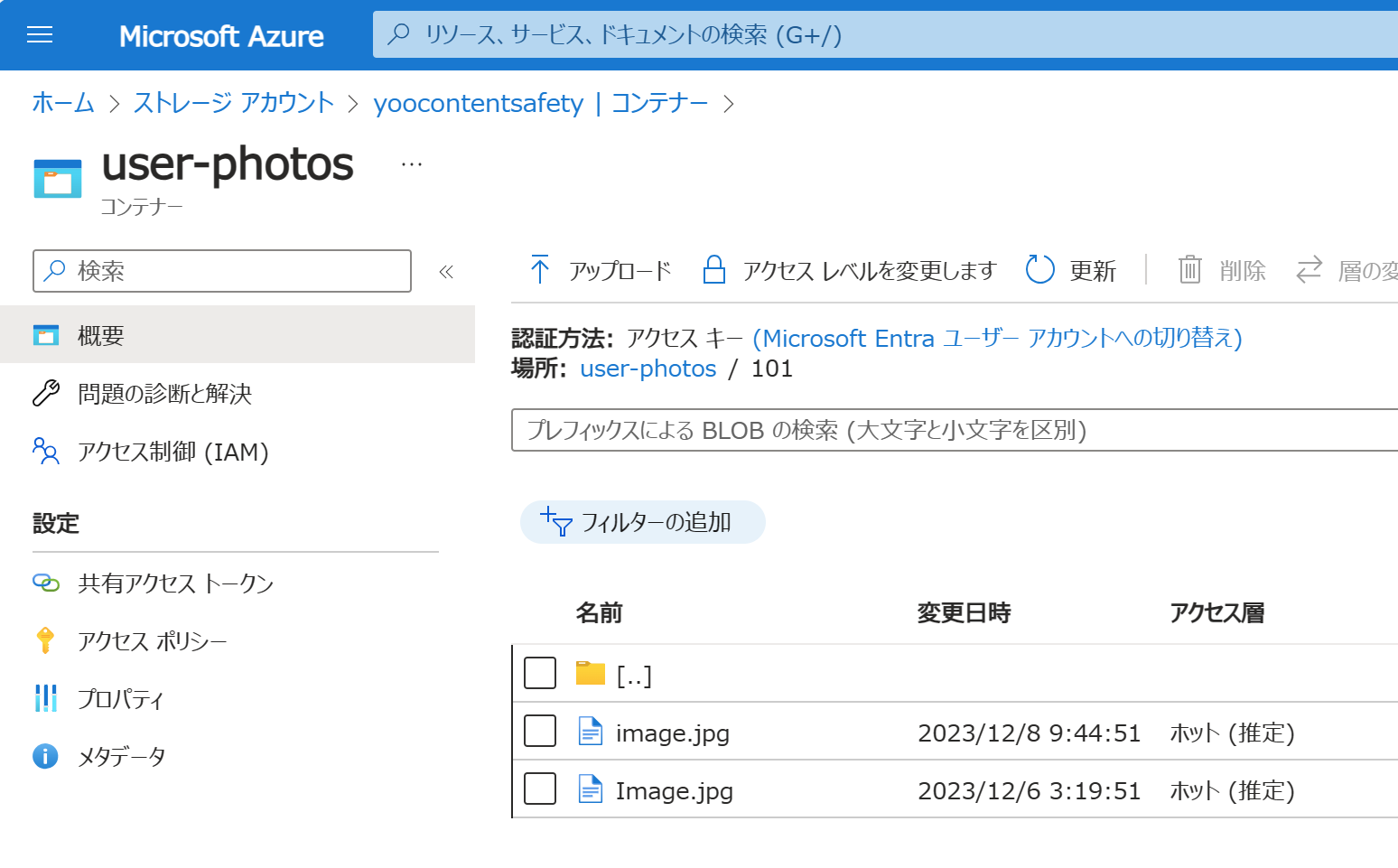
Task: Click ホット (推定) in the image.jpg row
Action: (x=1233, y=733)
